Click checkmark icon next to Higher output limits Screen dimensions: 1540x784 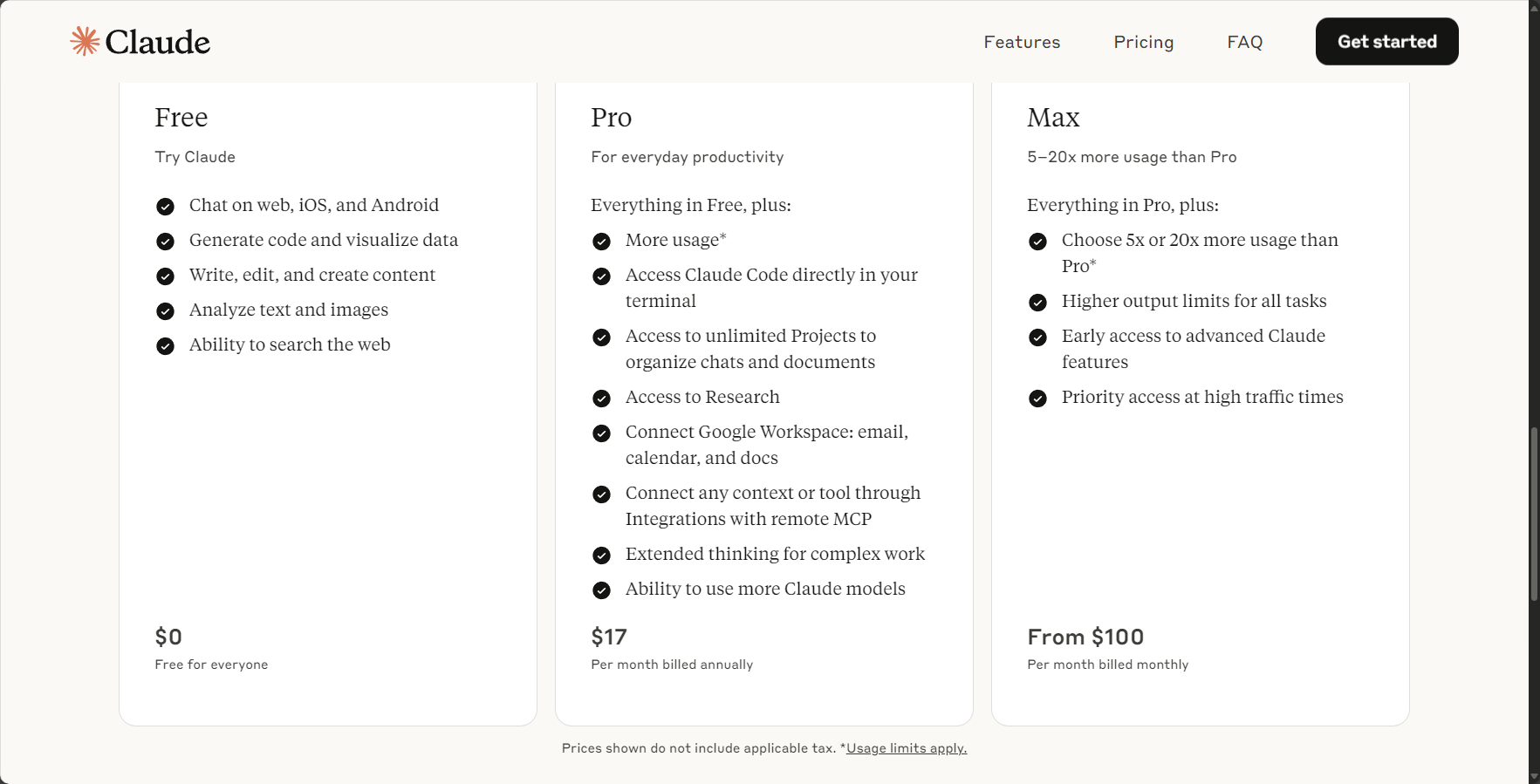coord(1037,303)
